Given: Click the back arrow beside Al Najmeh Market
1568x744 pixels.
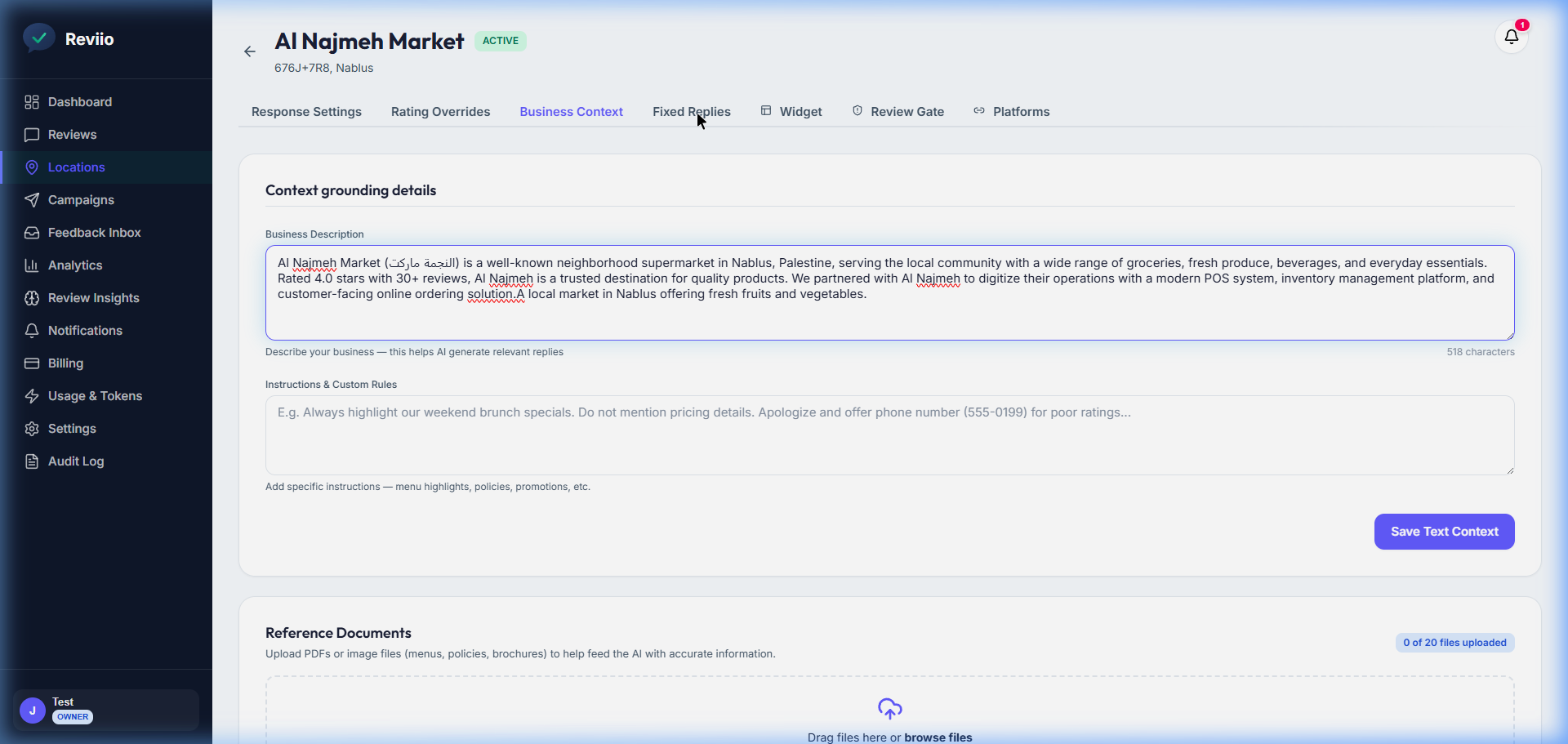Looking at the screenshot, I should tap(250, 51).
